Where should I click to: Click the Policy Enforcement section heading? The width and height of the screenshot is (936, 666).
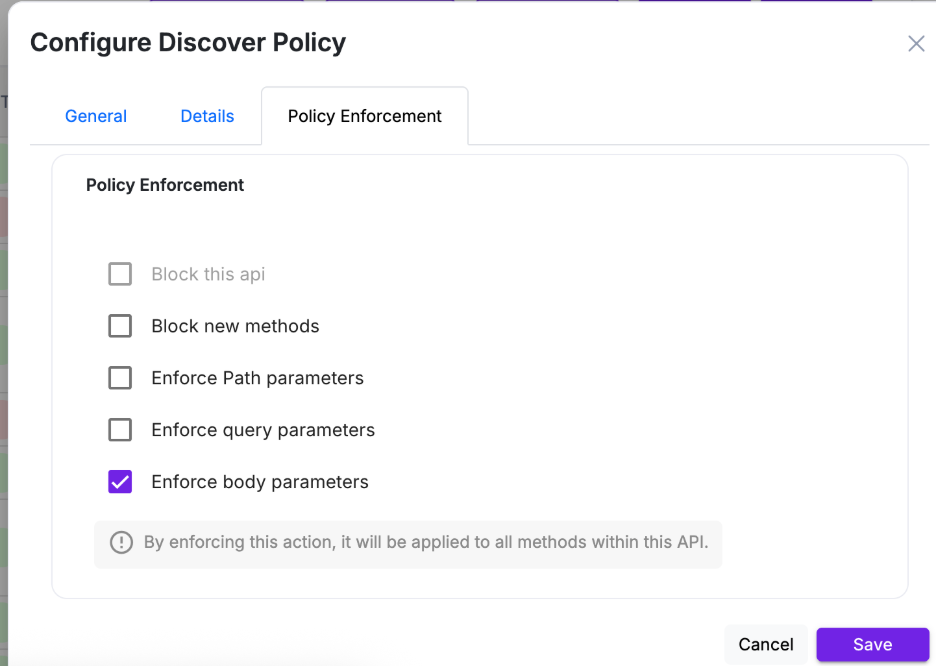click(x=165, y=185)
